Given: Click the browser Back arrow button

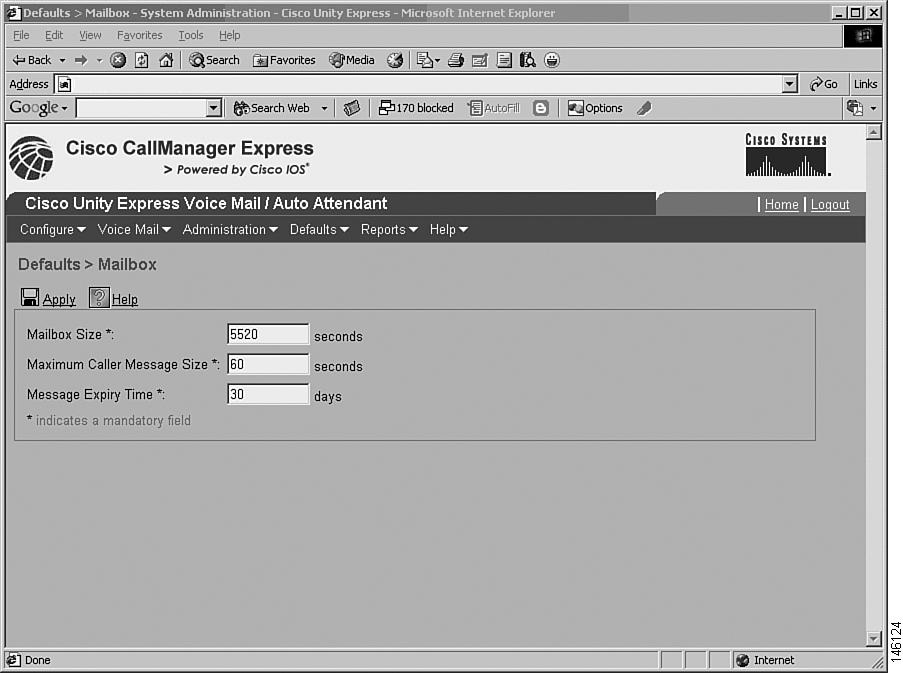Looking at the screenshot, I should point(32,60).
